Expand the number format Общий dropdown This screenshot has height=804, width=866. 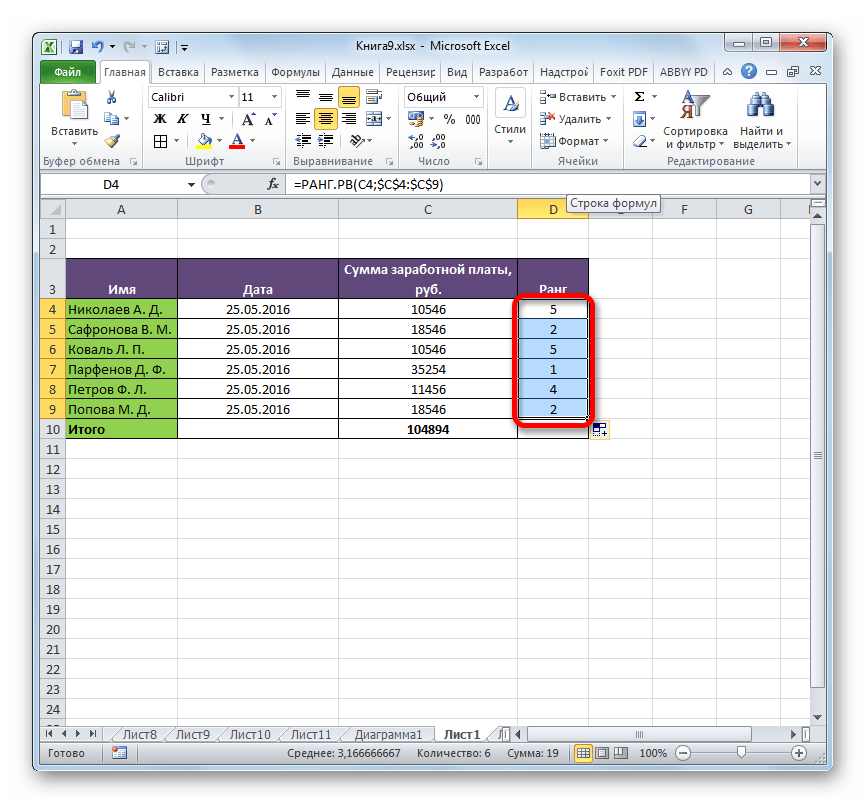[x=477, y=97]
